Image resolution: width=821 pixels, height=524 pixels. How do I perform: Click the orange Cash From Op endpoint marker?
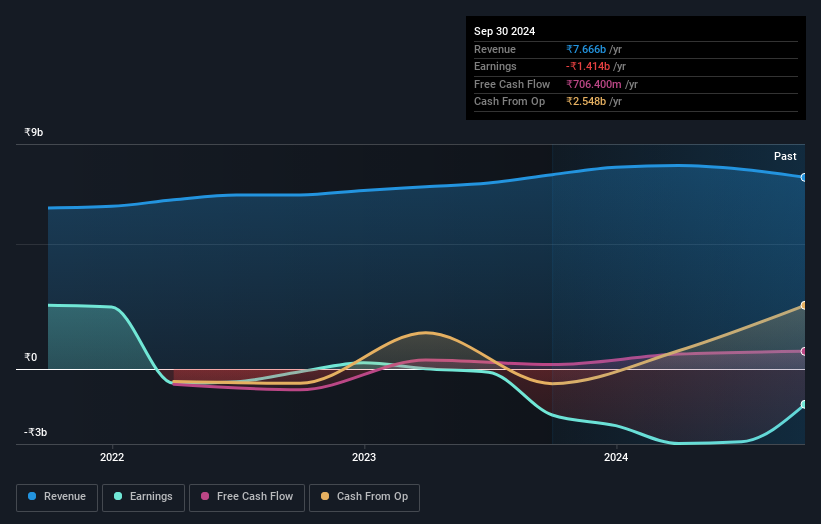click(804, 305)
